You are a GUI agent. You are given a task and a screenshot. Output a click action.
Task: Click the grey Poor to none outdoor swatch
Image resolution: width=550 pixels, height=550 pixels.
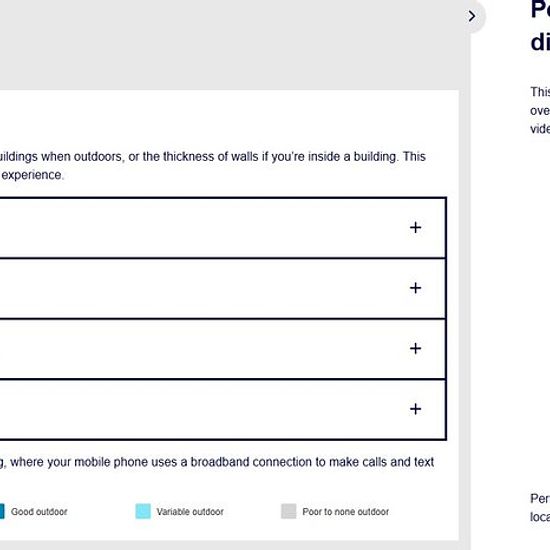point(289,511)
